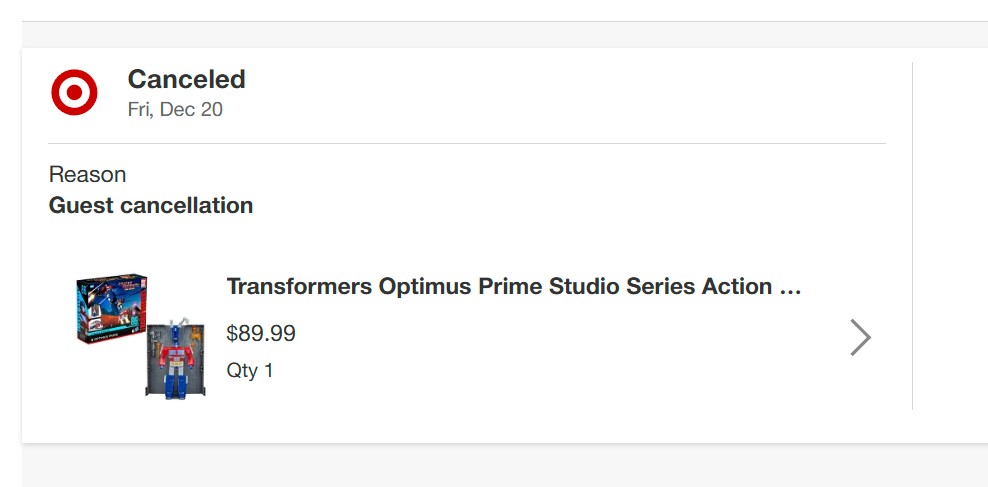Click the gray strip above the order card
Image resolution: width=988 pixels, height=487 pixels.
pyautogui.click(x=500, y=34)
